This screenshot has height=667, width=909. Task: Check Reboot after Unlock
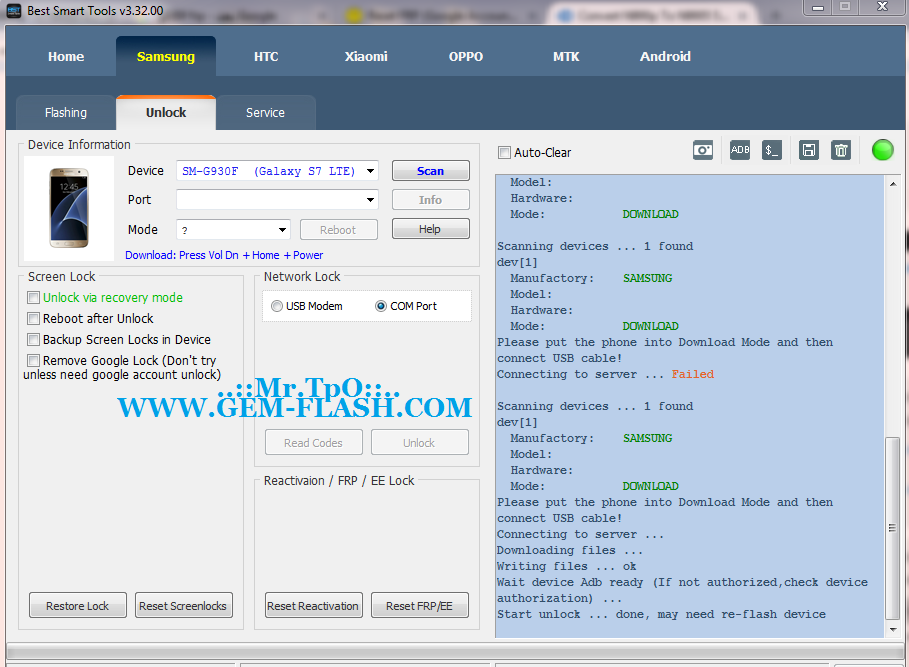coord(34,319)
